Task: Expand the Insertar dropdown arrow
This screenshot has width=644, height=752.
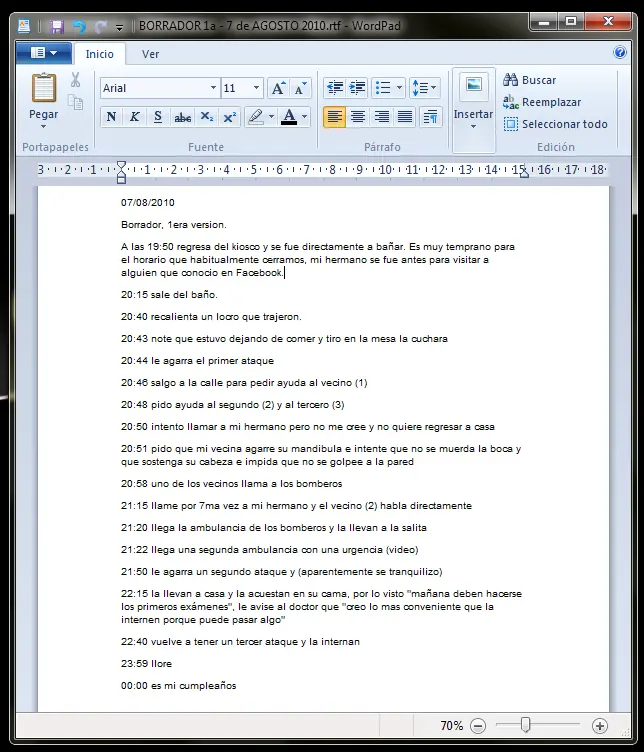Action: 473,127
